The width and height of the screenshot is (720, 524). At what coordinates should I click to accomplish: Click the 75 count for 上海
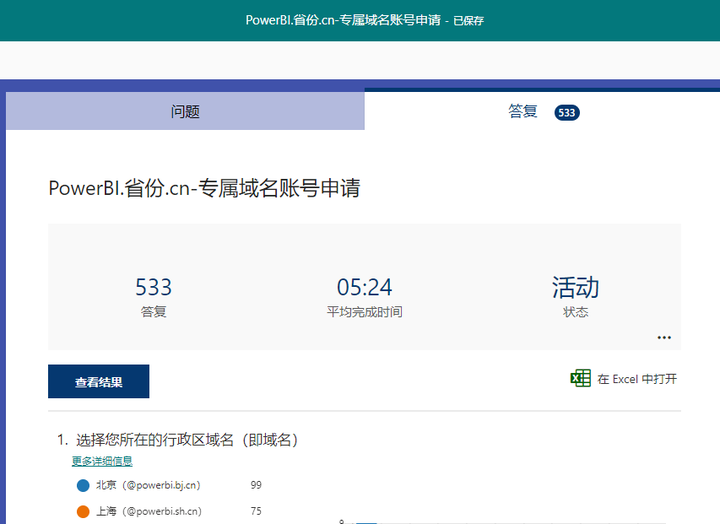pos(256,511)
